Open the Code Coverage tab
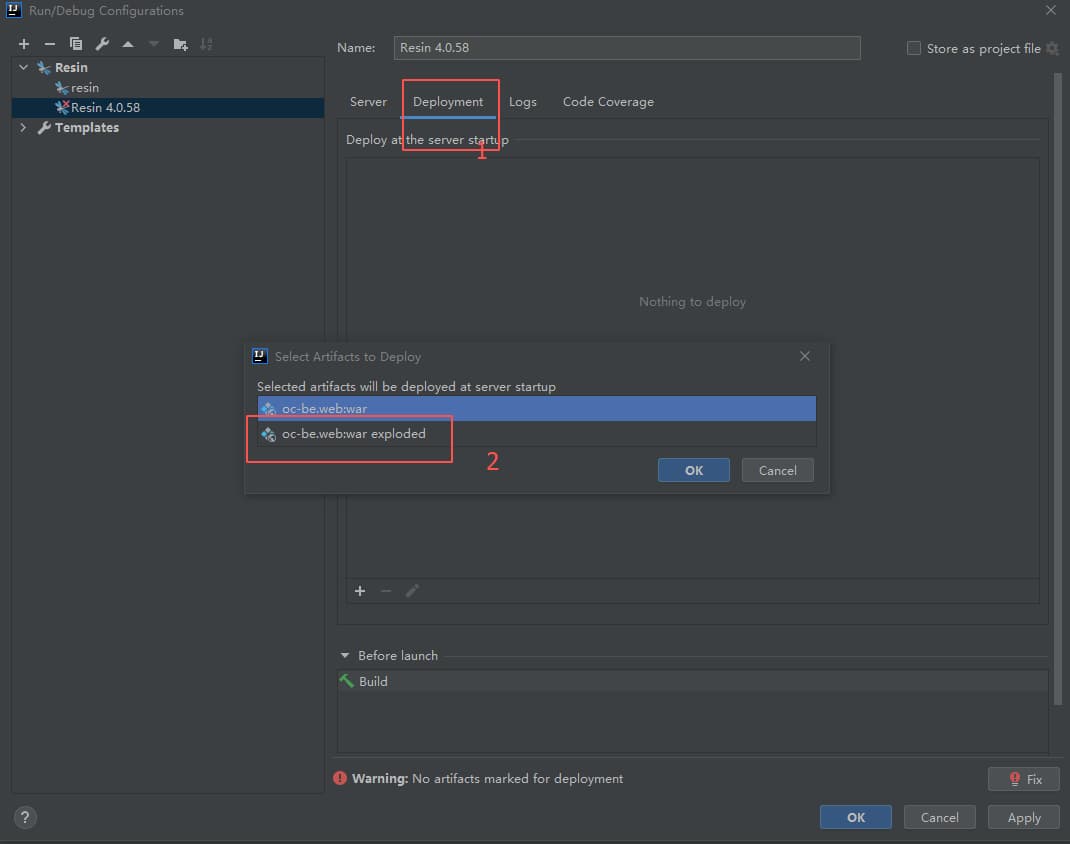 [x=608, y=102]
